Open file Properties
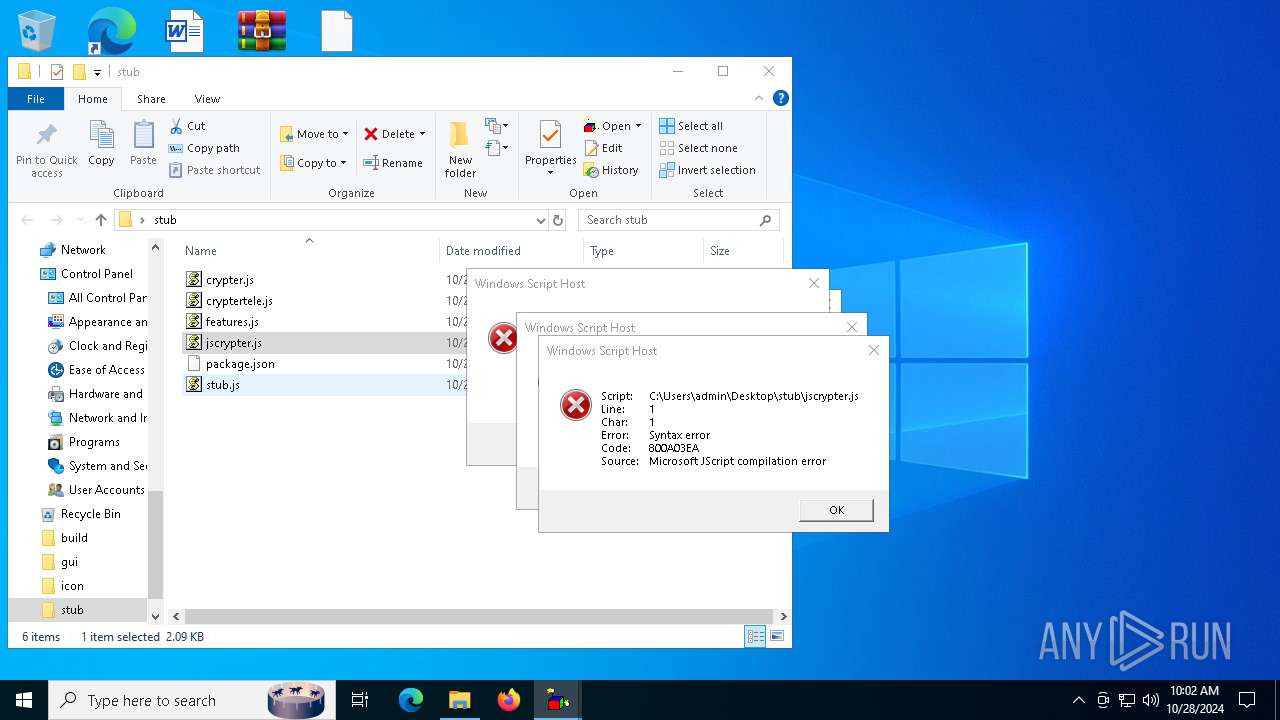 coord(551,147)
